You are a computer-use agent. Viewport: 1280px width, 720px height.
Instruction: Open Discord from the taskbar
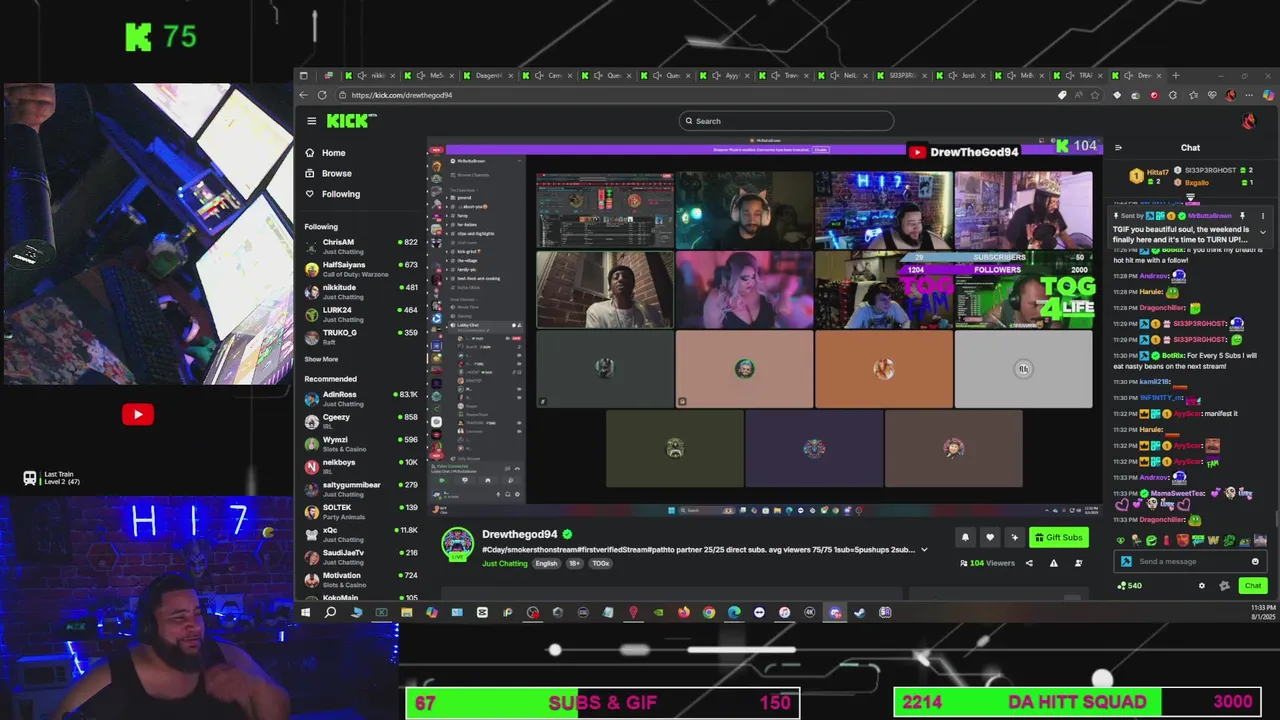point(835,612)
